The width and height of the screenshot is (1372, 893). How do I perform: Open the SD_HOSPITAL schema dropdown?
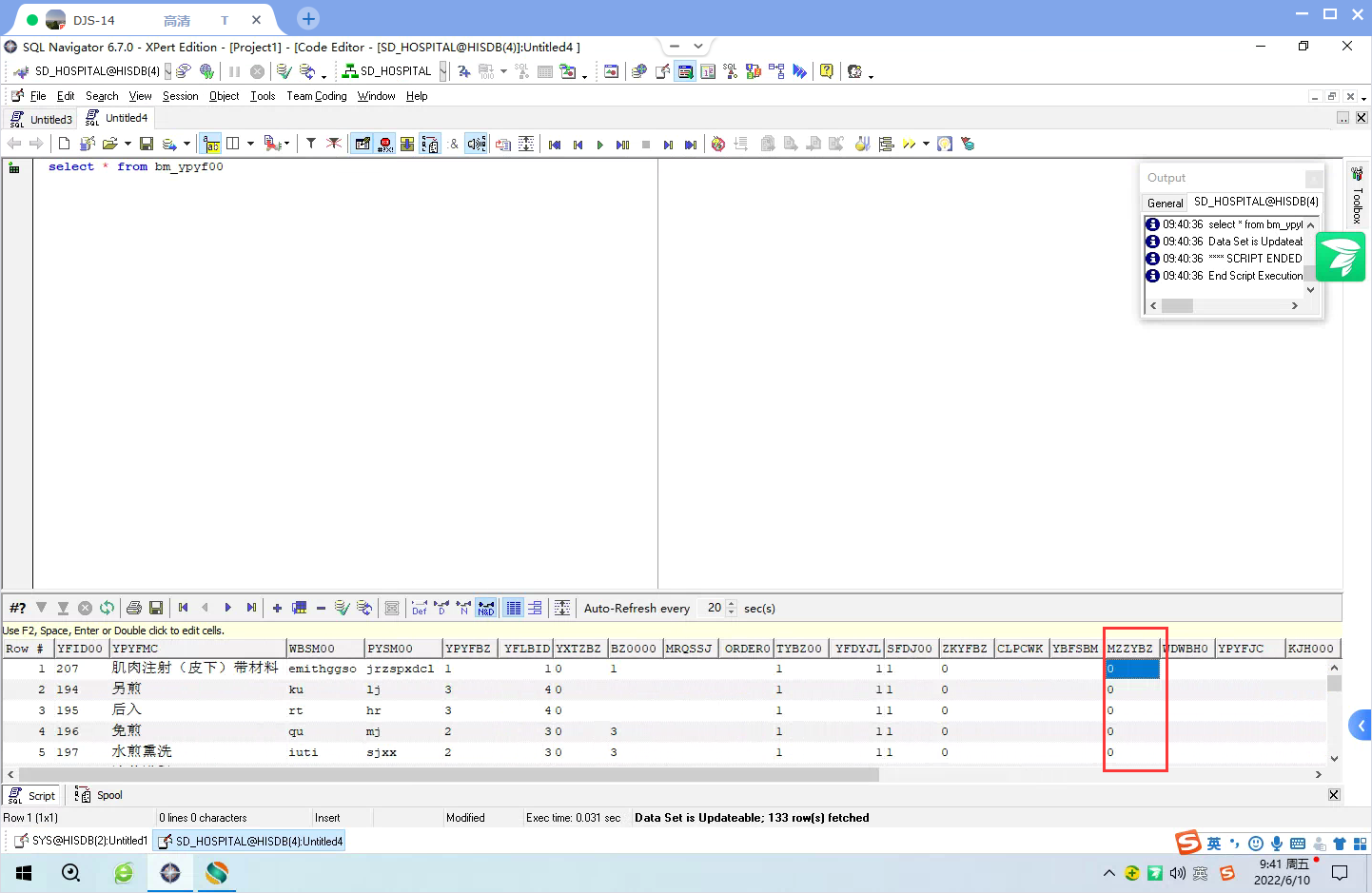(442, 71)
